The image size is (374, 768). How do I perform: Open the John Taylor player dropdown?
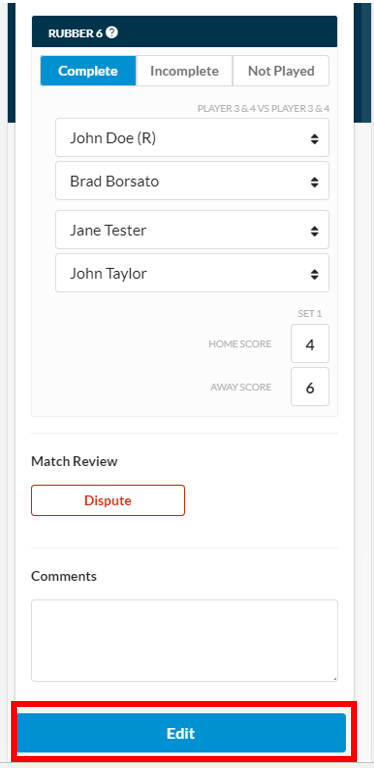coord(192,273)
